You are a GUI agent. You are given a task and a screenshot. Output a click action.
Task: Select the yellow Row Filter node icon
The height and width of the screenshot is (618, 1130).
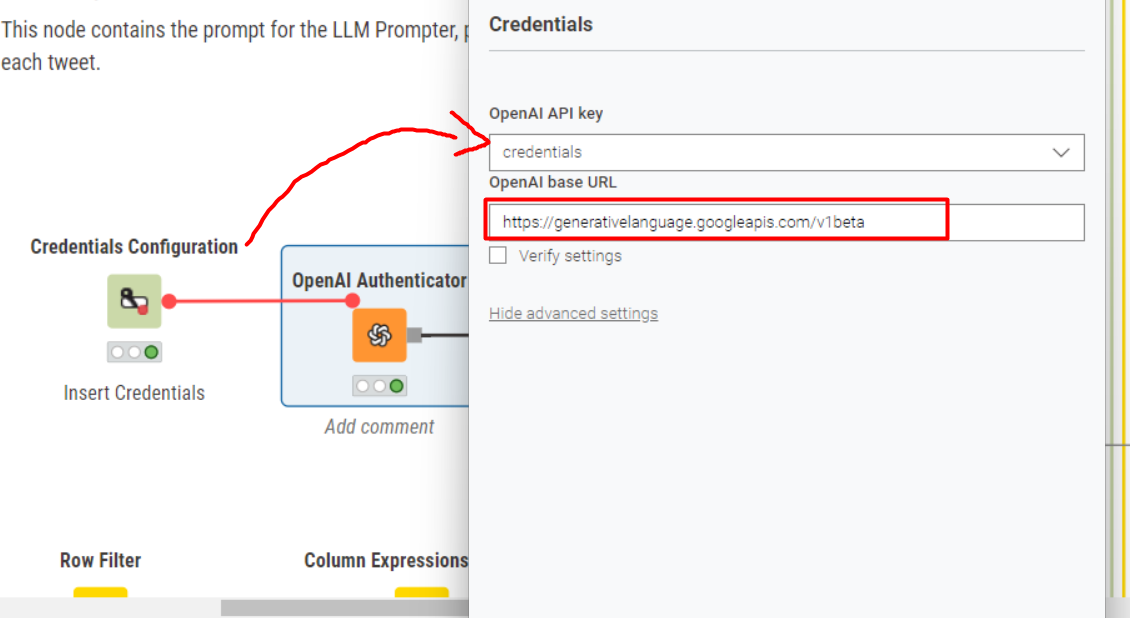point(100,593)
